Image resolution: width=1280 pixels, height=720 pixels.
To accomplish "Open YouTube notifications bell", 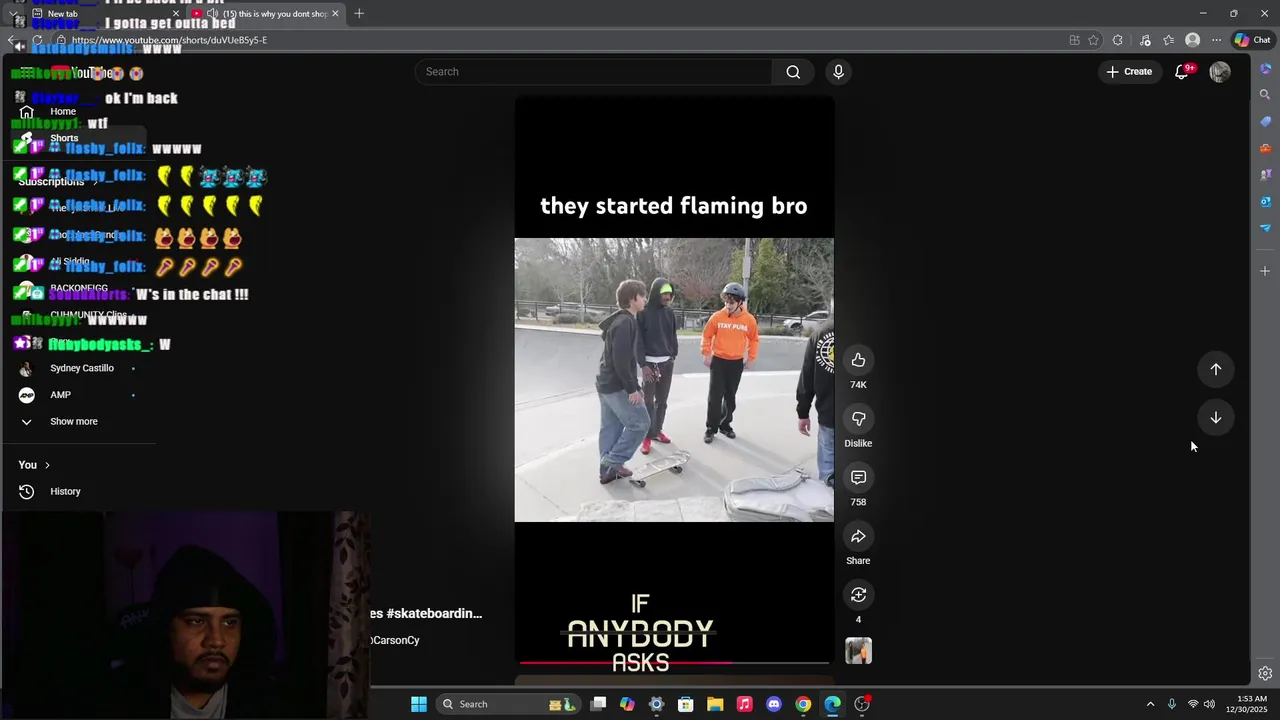I will (1182, 72).
